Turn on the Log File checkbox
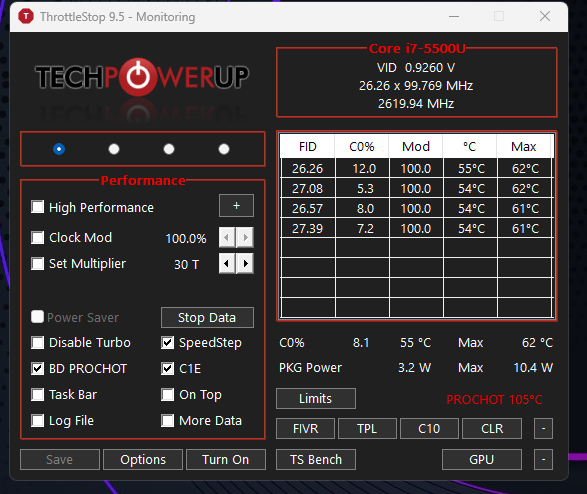 click(x=37, y=421)
